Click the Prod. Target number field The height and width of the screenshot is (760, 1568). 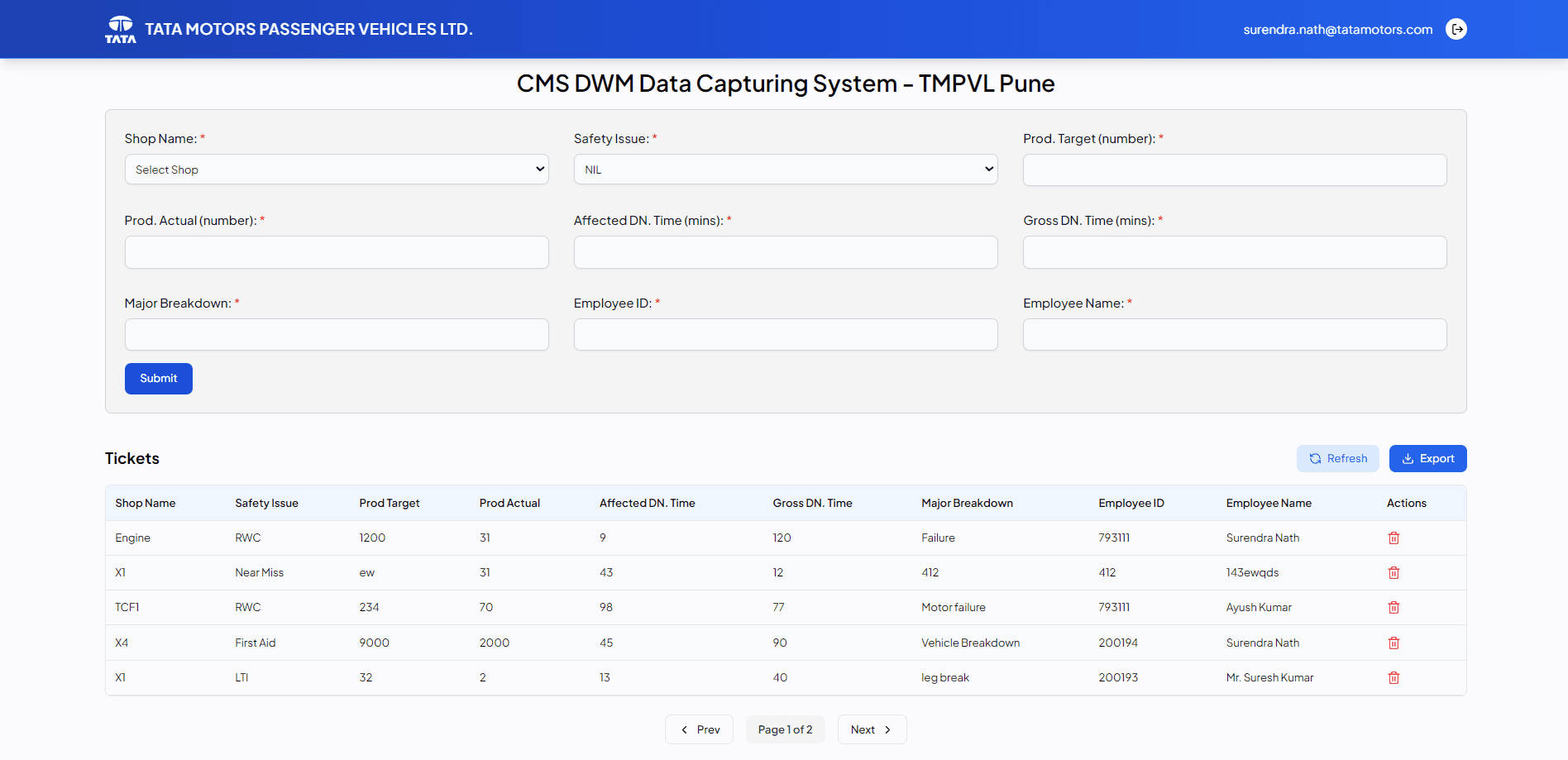(x=1235, y=170)
